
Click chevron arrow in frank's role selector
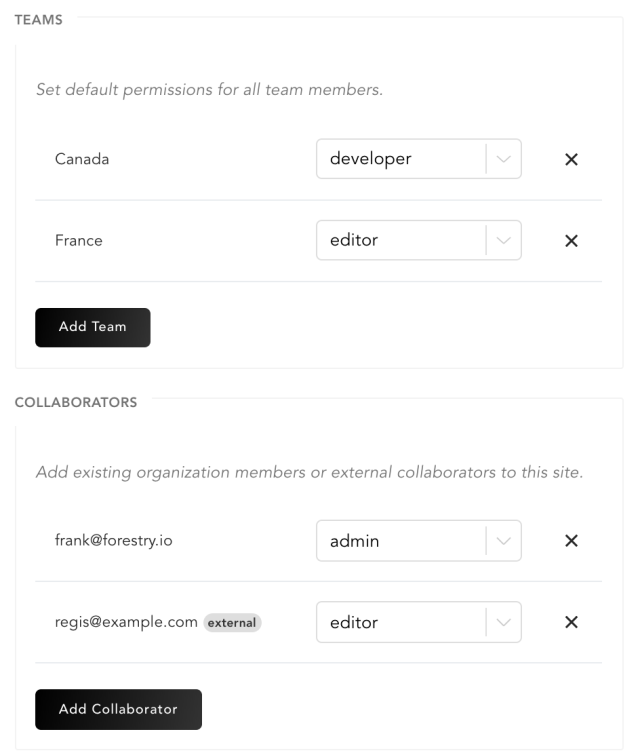click(503, 541)
